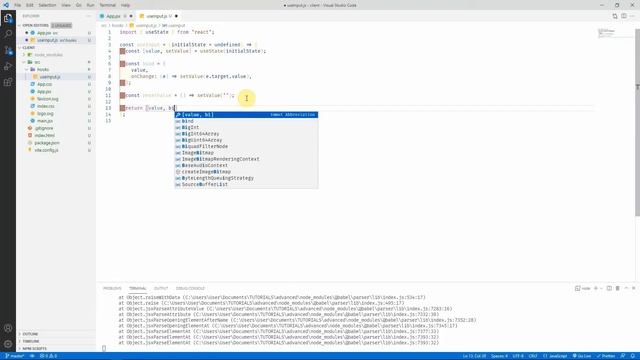Open the Run menu
Image resolution: width=640 pixels, height=360 pixels.
pyautogui.click(x=90, y=5)
